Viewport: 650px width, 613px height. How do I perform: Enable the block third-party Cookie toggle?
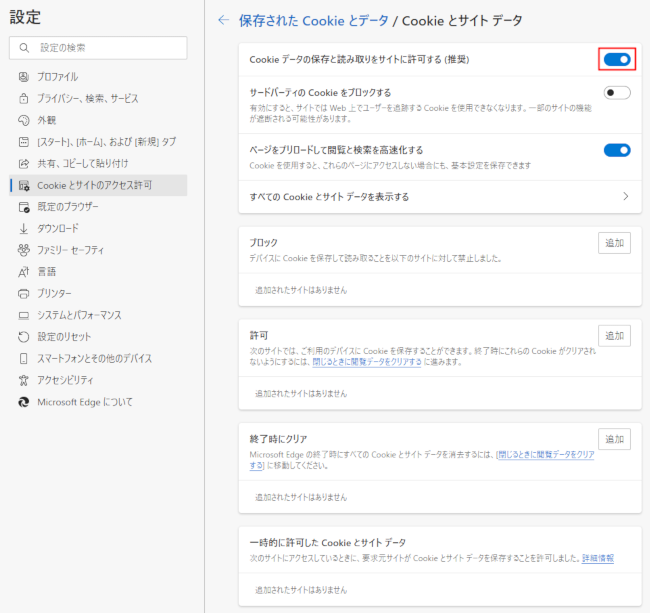click(617, 93)
